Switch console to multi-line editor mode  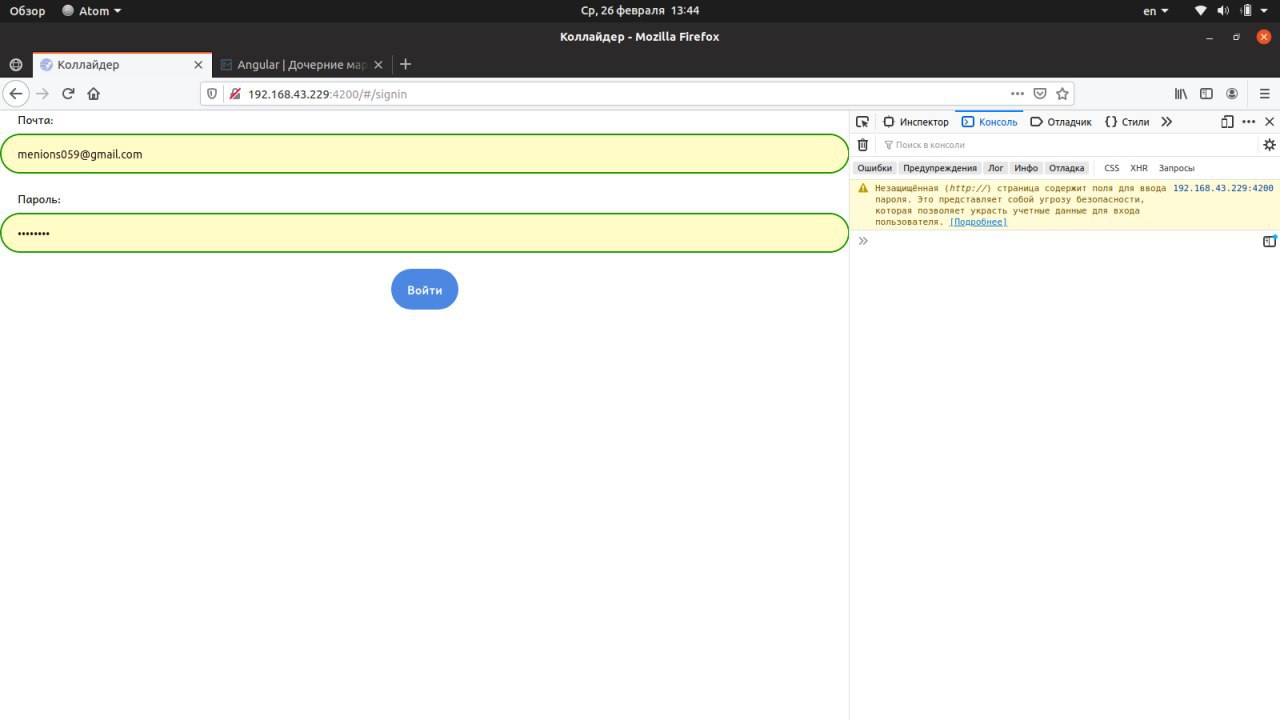1269,241
